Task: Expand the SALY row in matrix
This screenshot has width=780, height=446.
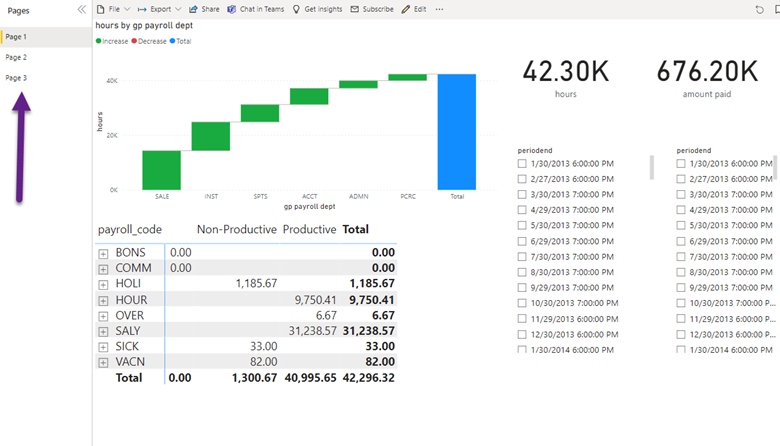Action: pos(103,331)
